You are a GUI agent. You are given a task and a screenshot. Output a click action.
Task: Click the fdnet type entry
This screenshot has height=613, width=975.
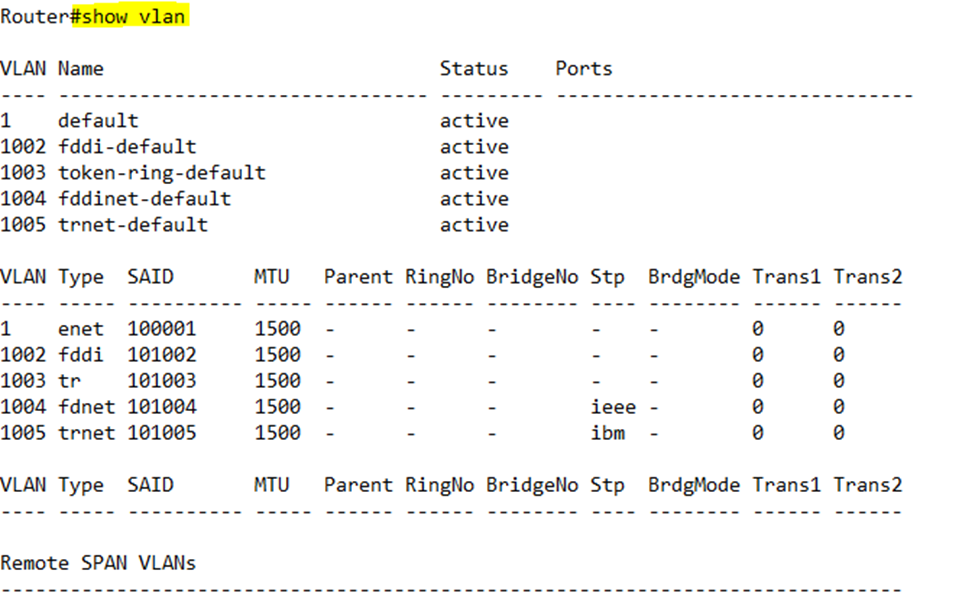(86, 407)
